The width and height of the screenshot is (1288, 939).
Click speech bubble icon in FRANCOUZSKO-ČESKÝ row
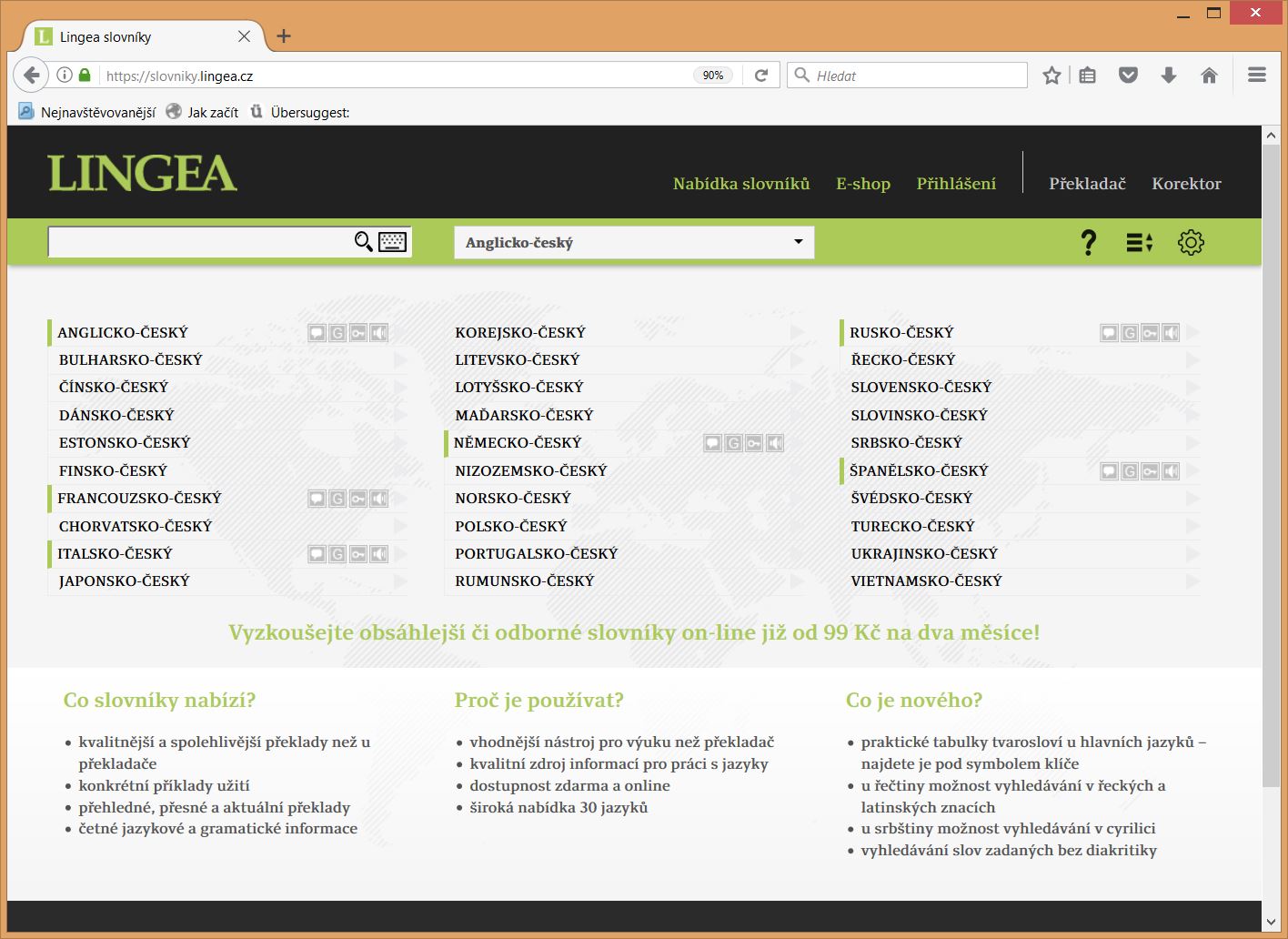(317, 499)
